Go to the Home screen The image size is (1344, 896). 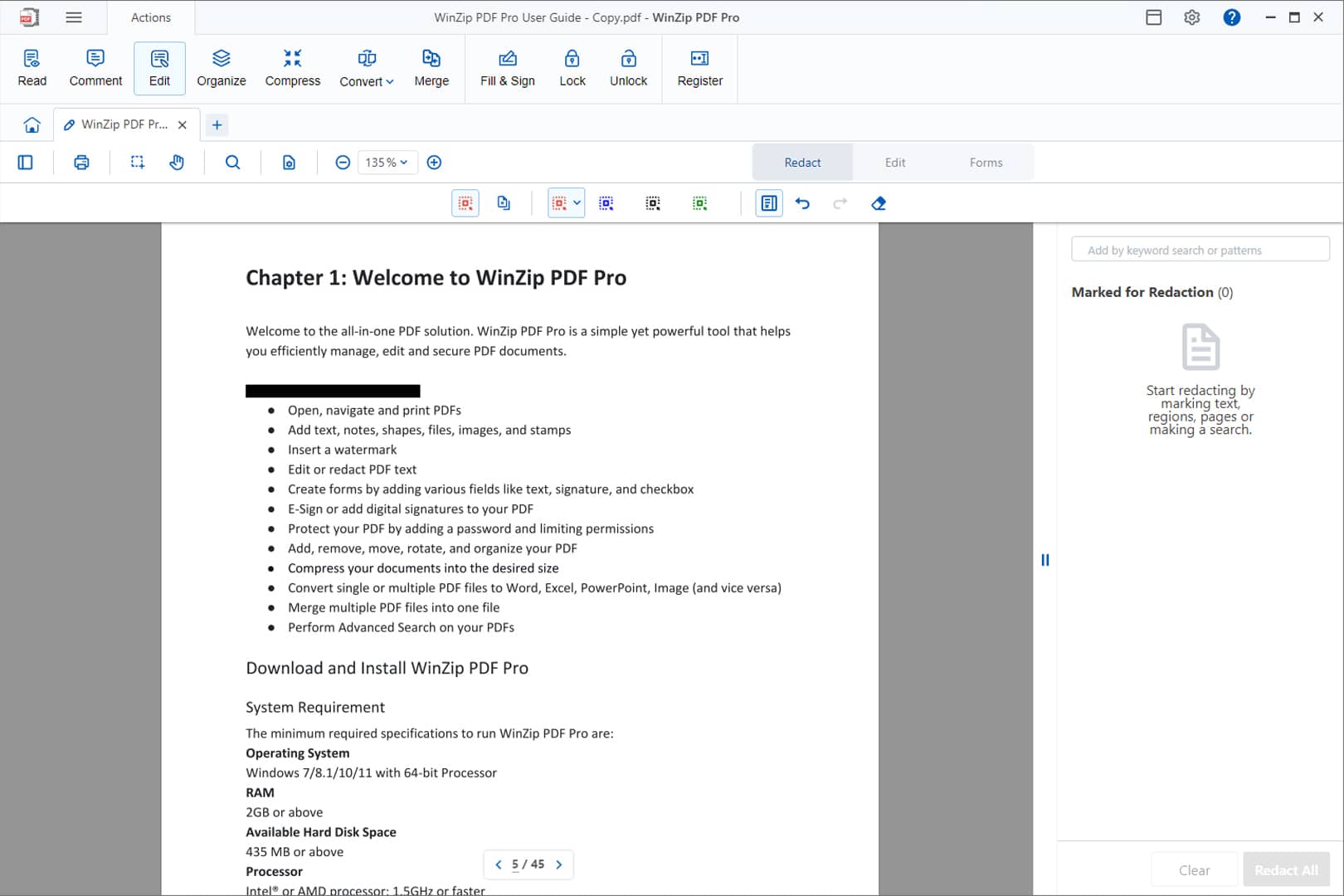pyautogui.click(x=32, y=124)
